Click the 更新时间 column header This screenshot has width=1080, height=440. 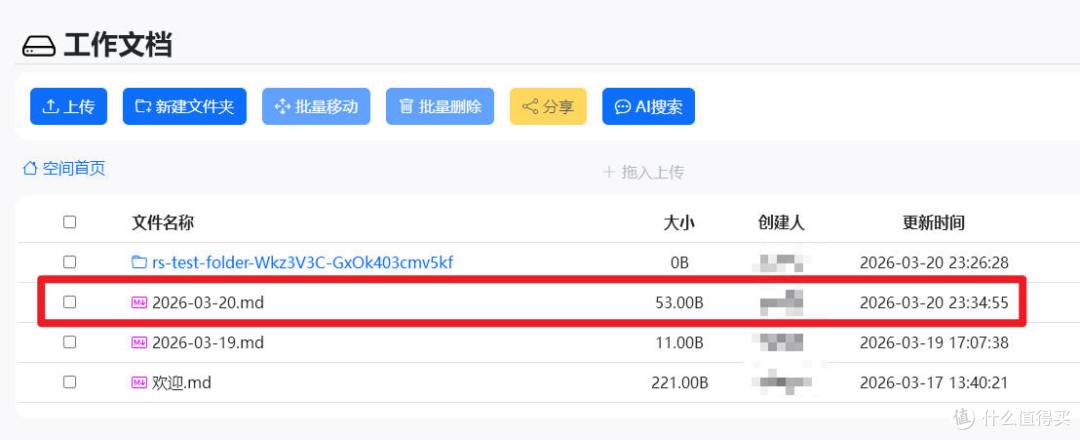click(x=934, y=222)
